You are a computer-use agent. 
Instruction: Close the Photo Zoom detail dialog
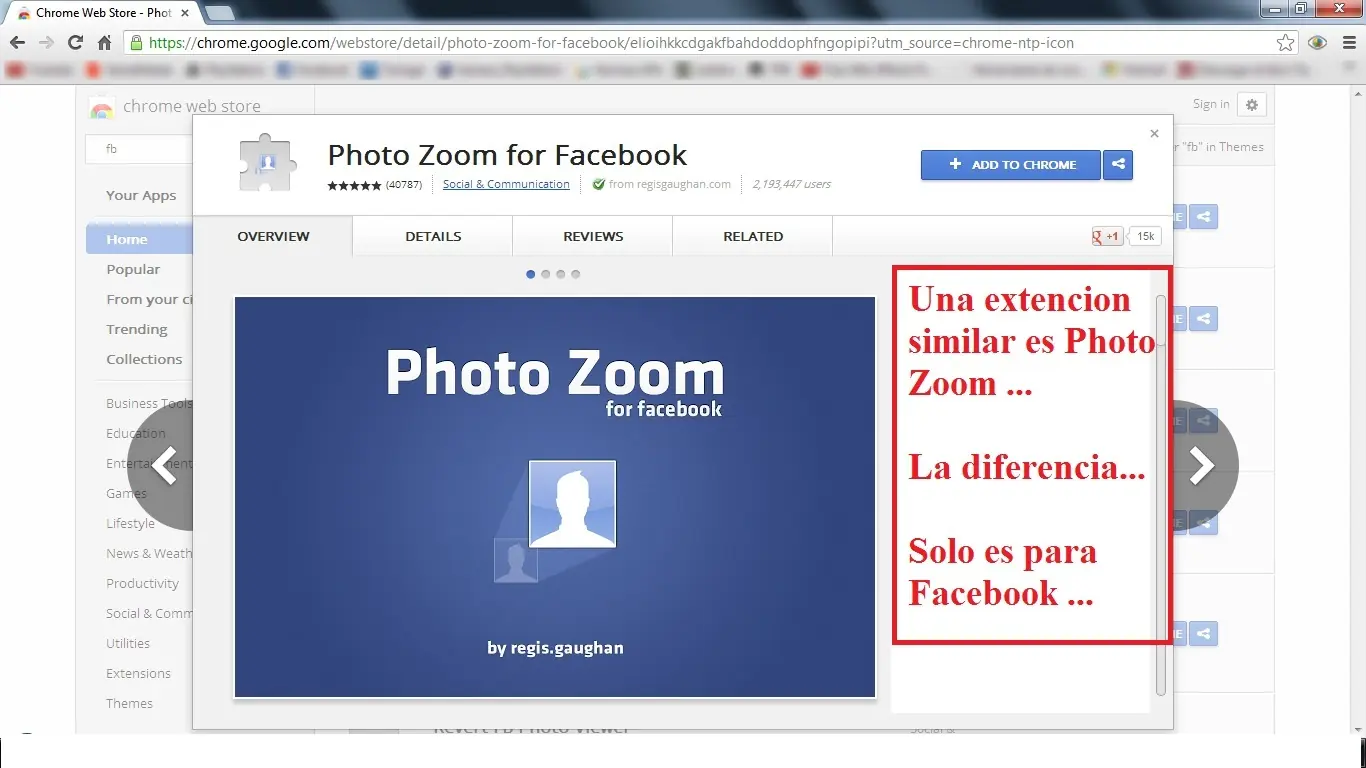(1154, 133)
